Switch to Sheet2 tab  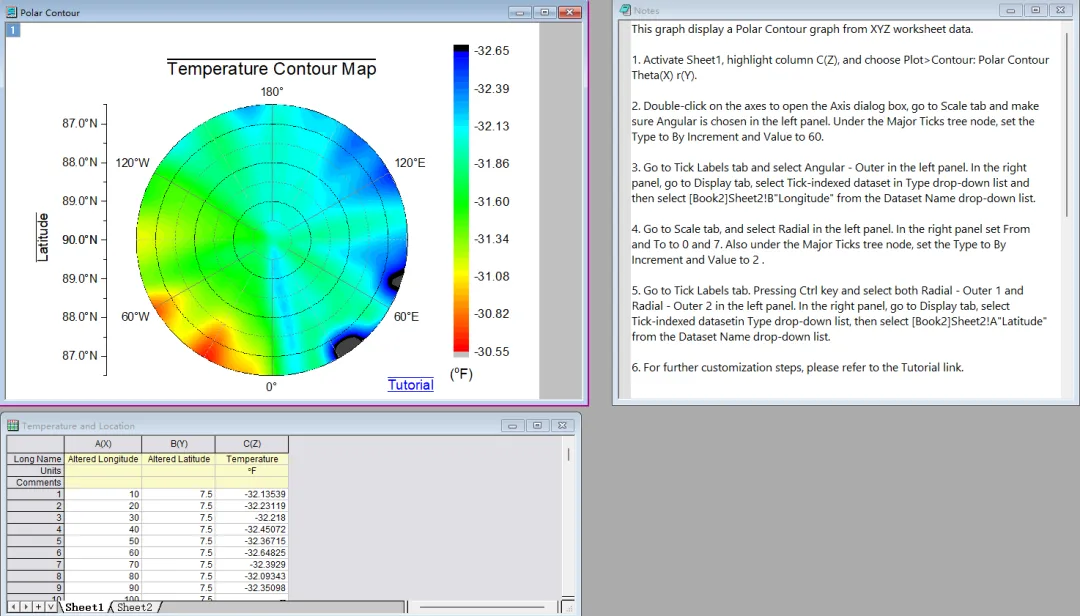[x=134, y=607]
